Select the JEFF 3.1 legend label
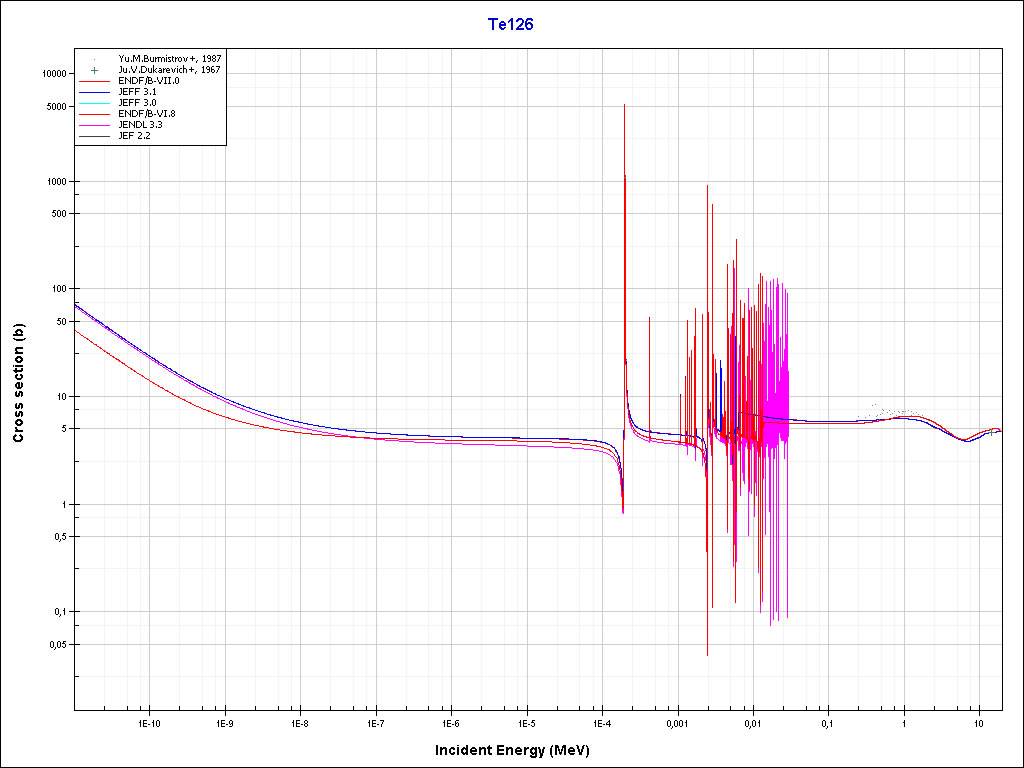This screenshot has height=768, width=1024. [x=137, y=92]
